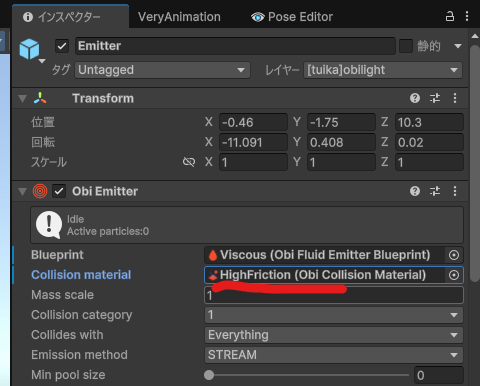The image size is (480, 386).
Task: Toggle the scale constrain proportions link
Action: point(189,162)
